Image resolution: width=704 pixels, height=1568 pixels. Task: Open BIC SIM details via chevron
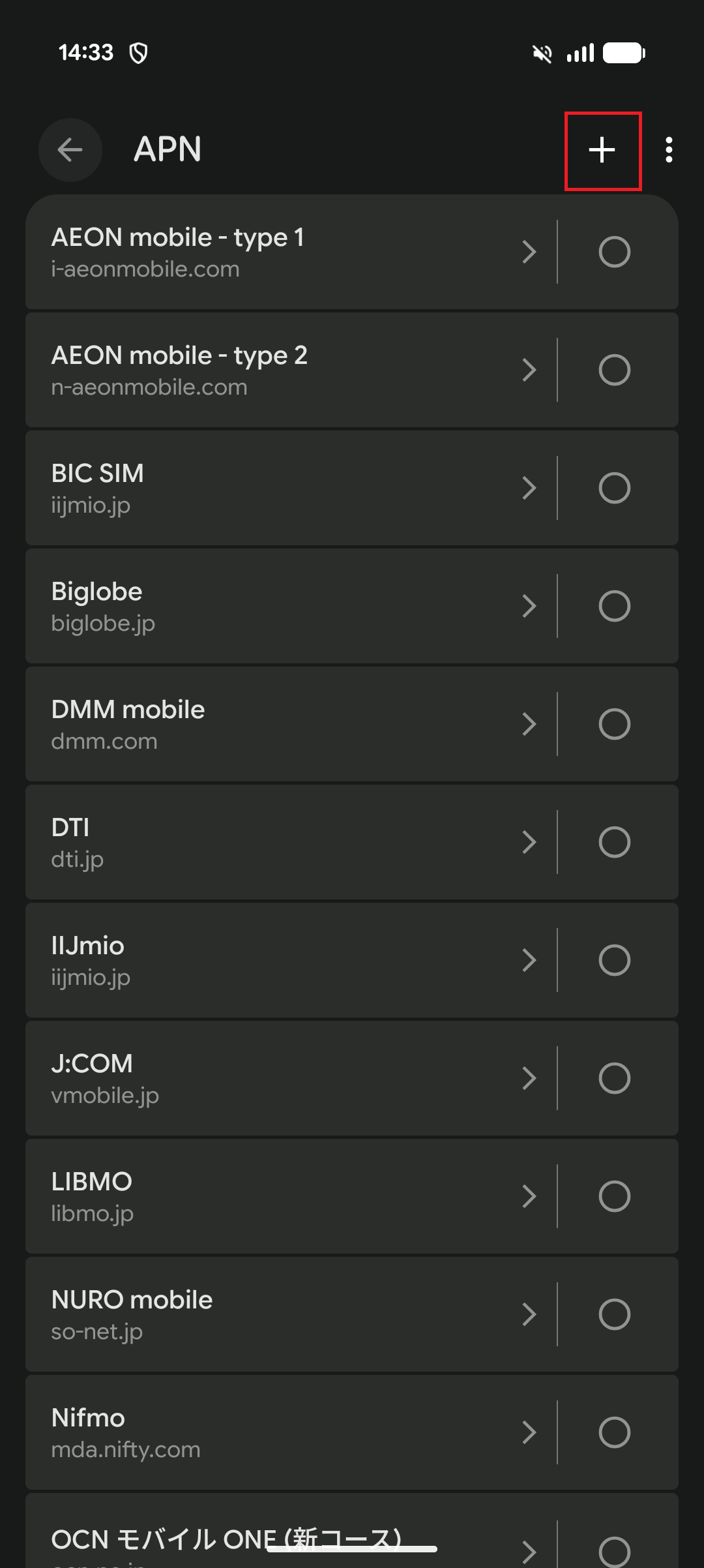click(529, 488)
